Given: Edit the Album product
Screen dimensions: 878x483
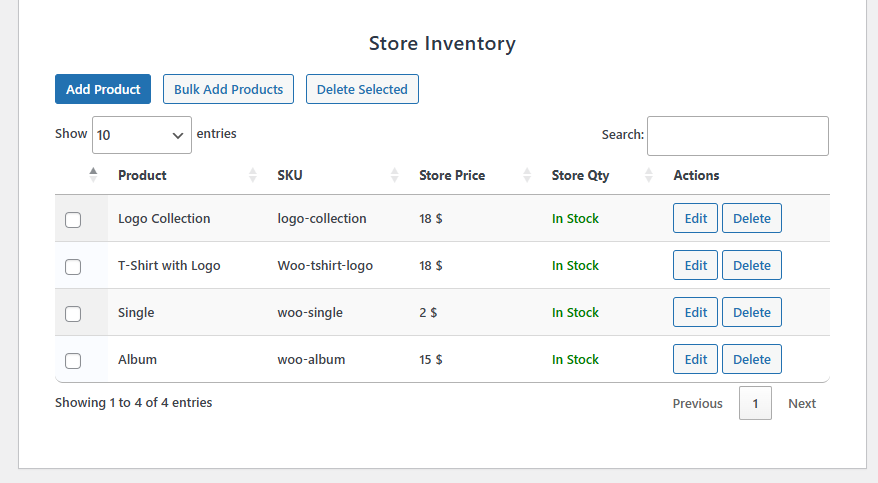Looking at the screenshot, I should [695, 359].
